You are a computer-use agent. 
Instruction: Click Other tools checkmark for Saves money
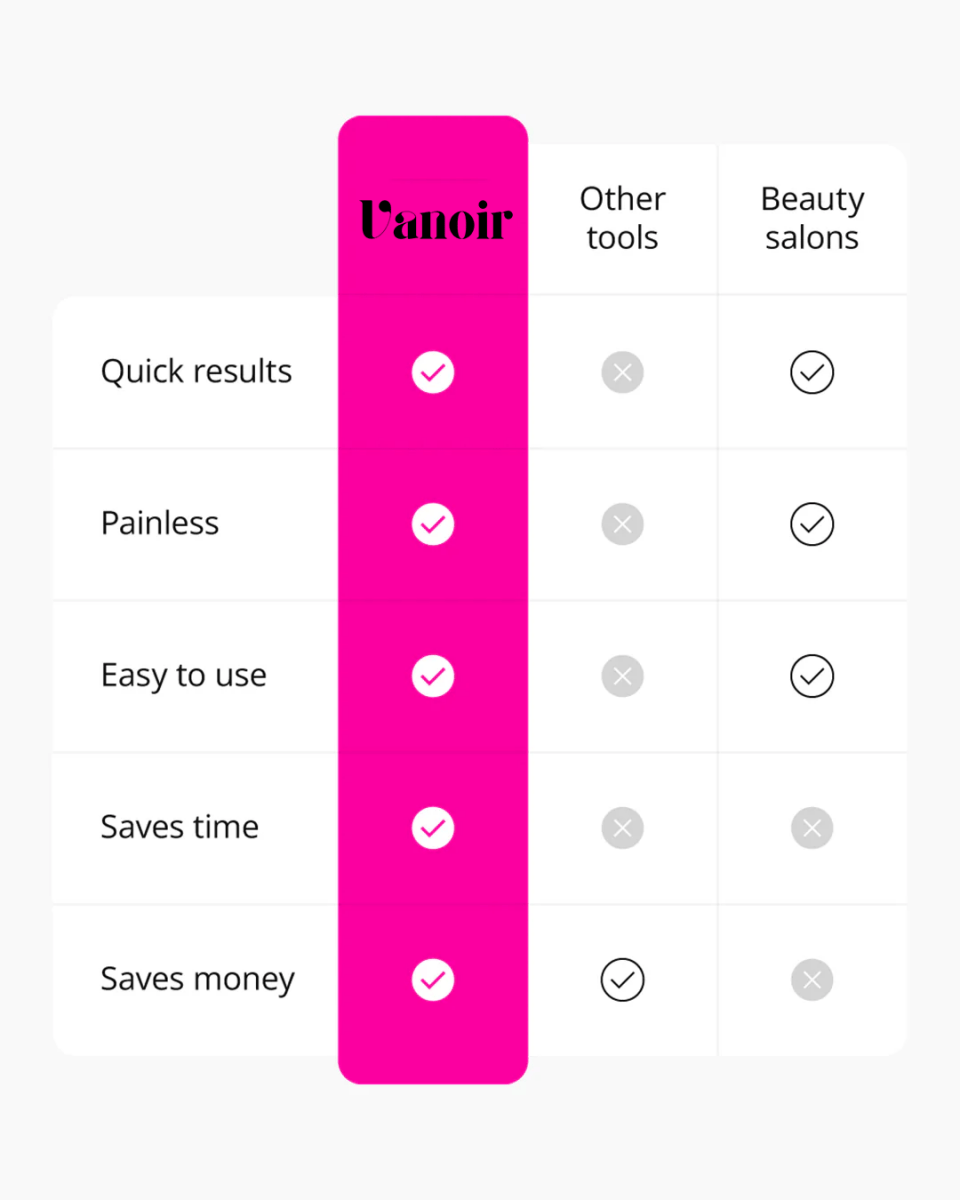pyautogui.click(x=622, y=980)
